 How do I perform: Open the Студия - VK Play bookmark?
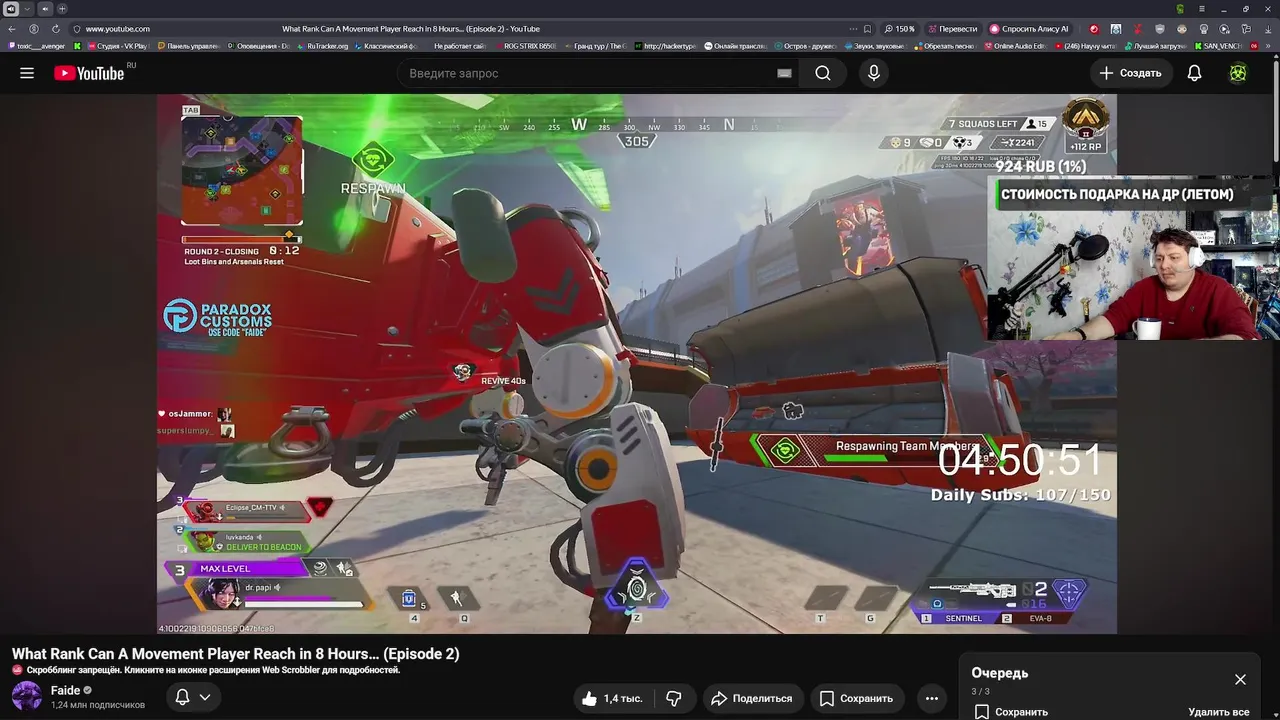[118, 46]
